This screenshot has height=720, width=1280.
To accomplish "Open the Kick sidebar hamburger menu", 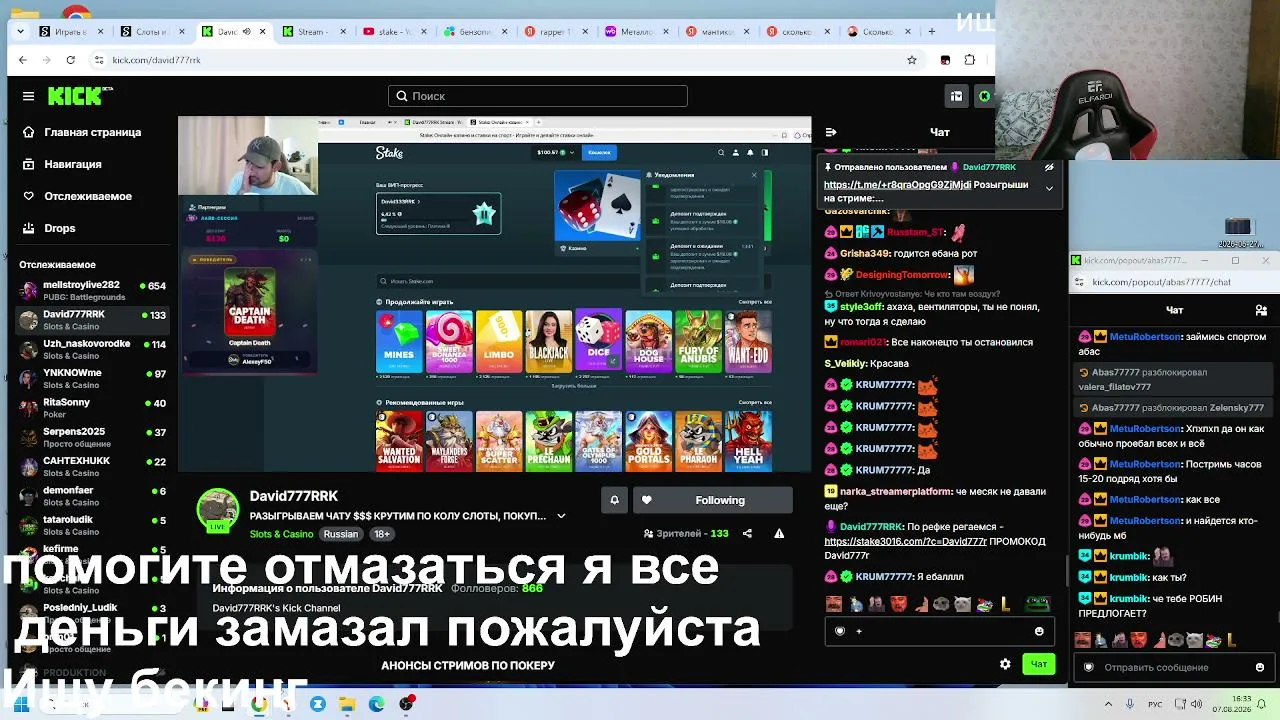I will click(x=28, y=96).
